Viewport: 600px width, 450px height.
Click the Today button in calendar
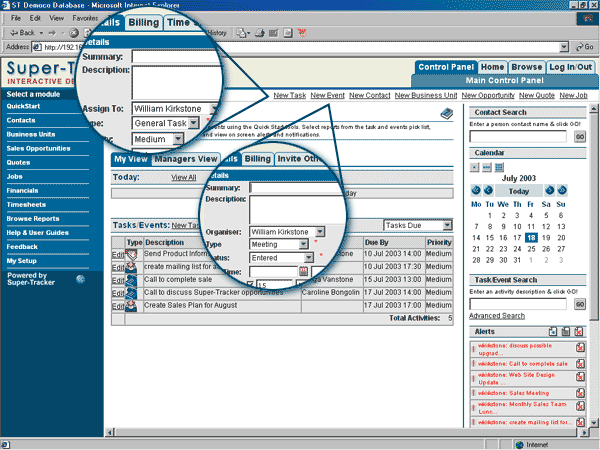pyautogui.click(x=518, y=191)
